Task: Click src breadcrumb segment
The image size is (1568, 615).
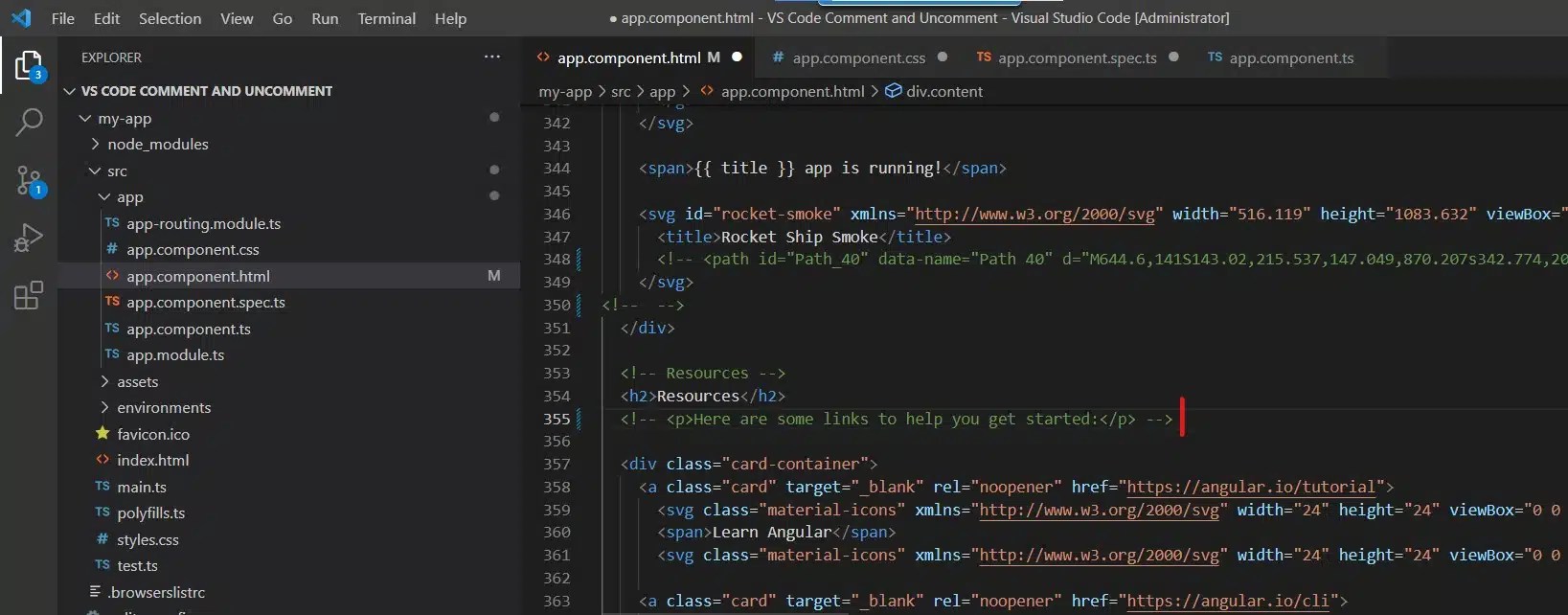Action: [621, 91]
